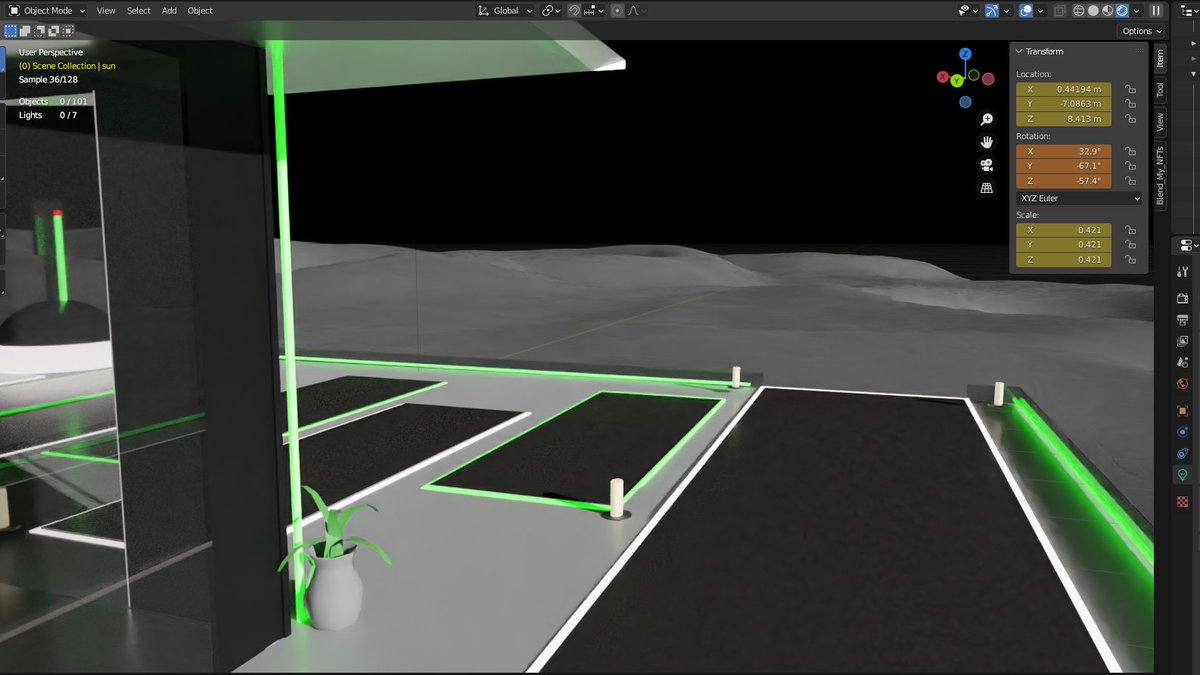Toggle viewport gizmos icon
This screenshot has width=1200, height=675.
click(x=992, y=11)
